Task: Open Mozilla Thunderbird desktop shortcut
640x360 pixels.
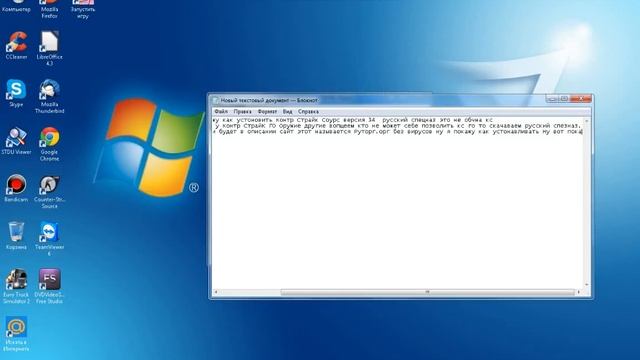Action: (49, 96)
